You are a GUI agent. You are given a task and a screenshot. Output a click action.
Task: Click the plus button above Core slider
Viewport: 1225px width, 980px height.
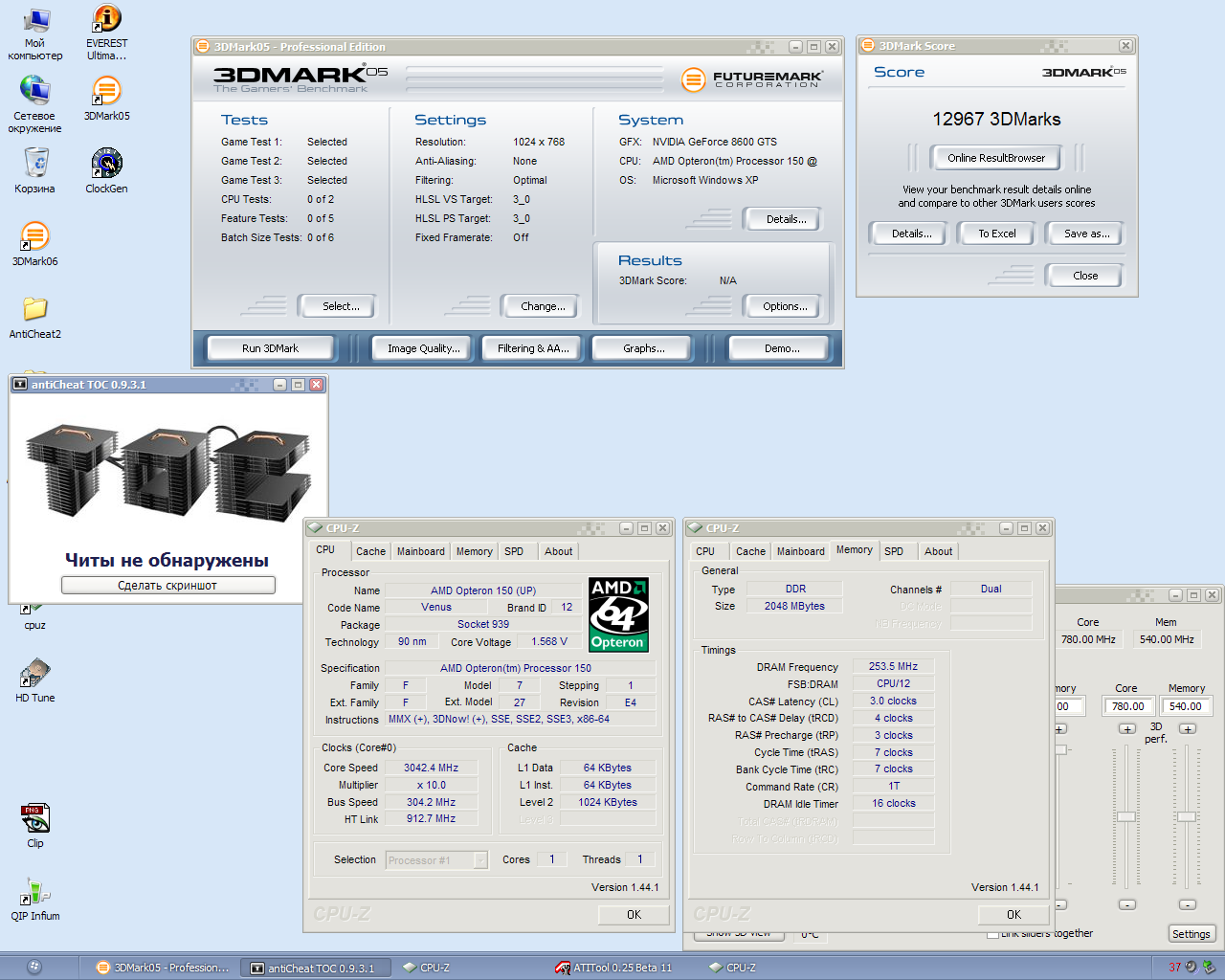point(1127,729)
